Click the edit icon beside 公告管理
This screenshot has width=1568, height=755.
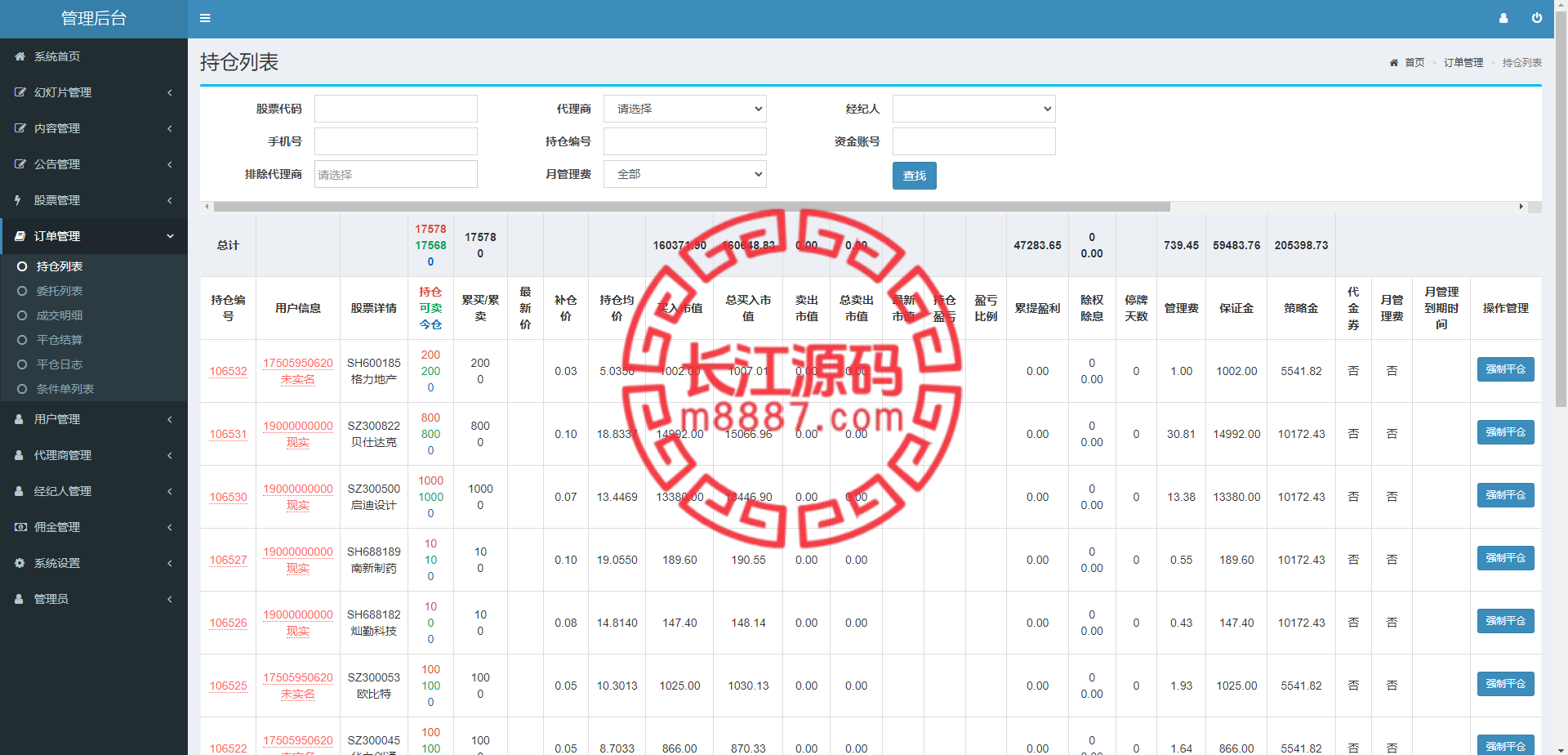point(20,164)
